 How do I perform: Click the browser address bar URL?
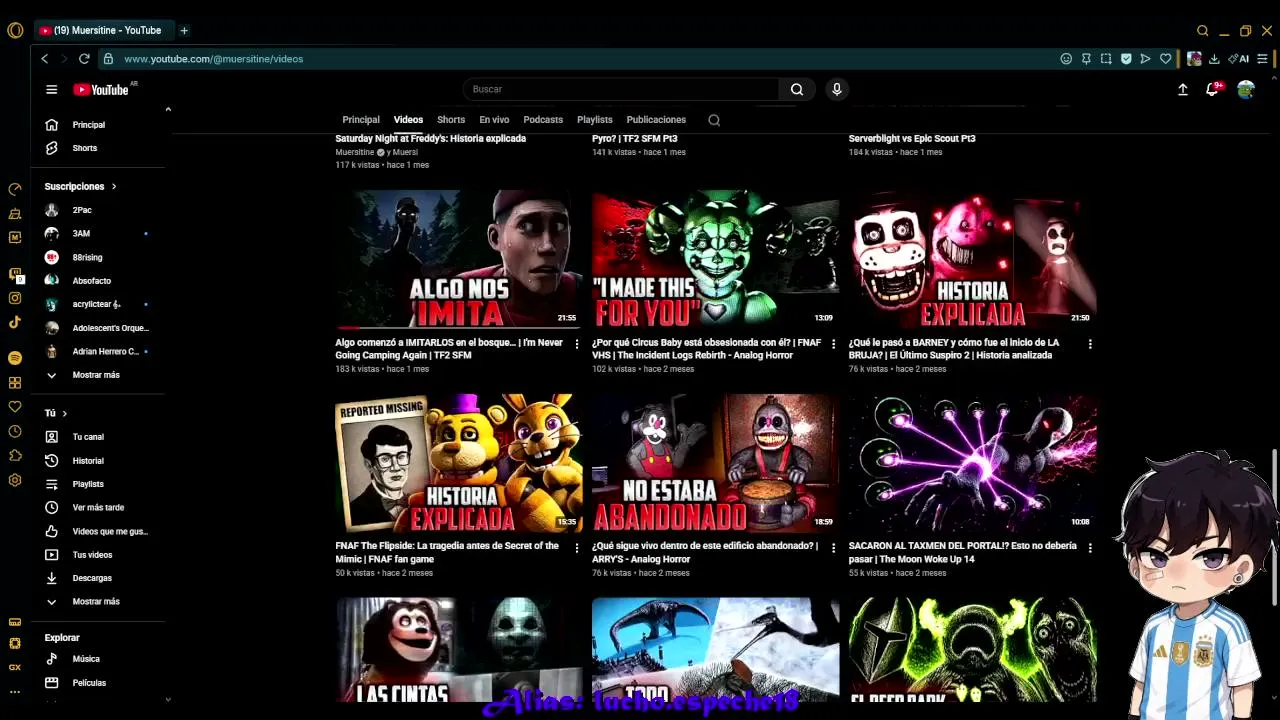click(x=214, y=59)
